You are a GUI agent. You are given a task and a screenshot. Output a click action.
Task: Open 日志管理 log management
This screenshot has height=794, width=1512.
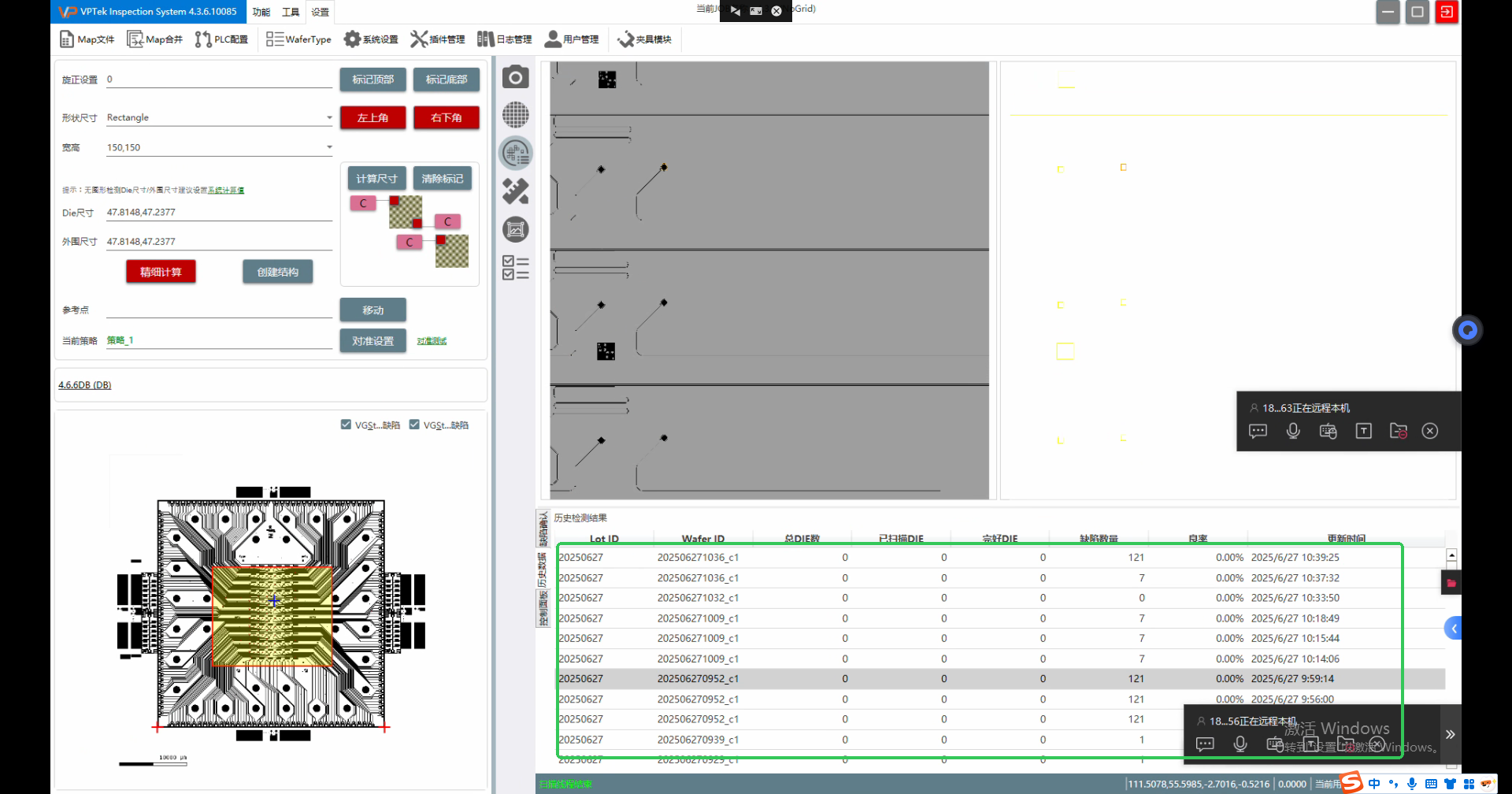point(505,39)
